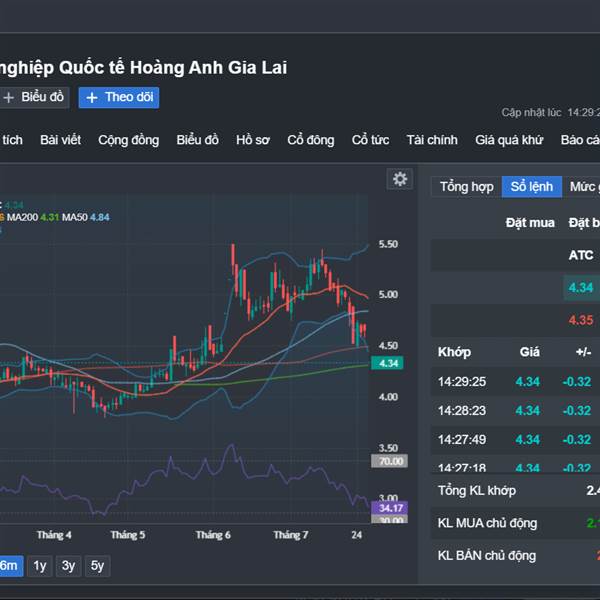Click the MA200 legend label

point(22,217)
